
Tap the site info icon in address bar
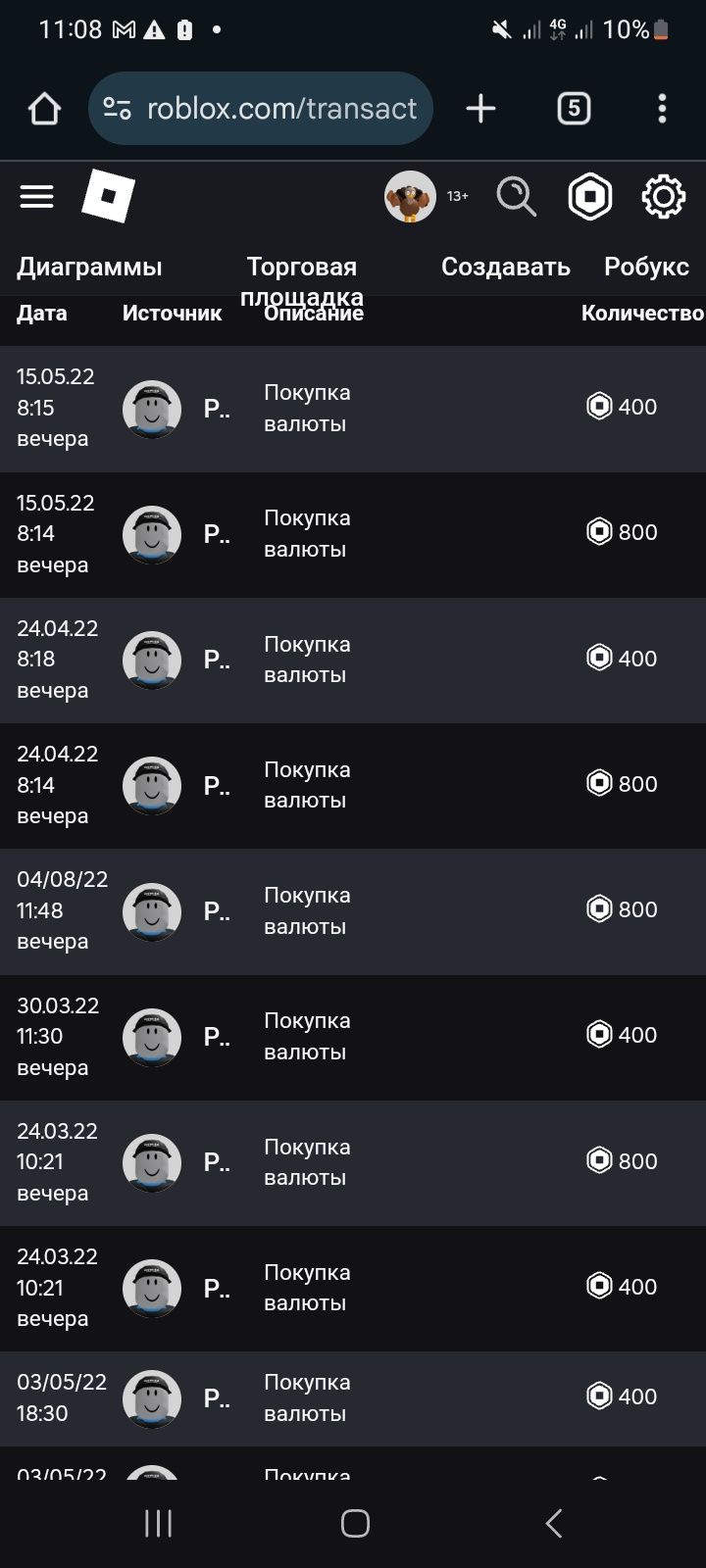pyautogui.click(x=118, y=108)
